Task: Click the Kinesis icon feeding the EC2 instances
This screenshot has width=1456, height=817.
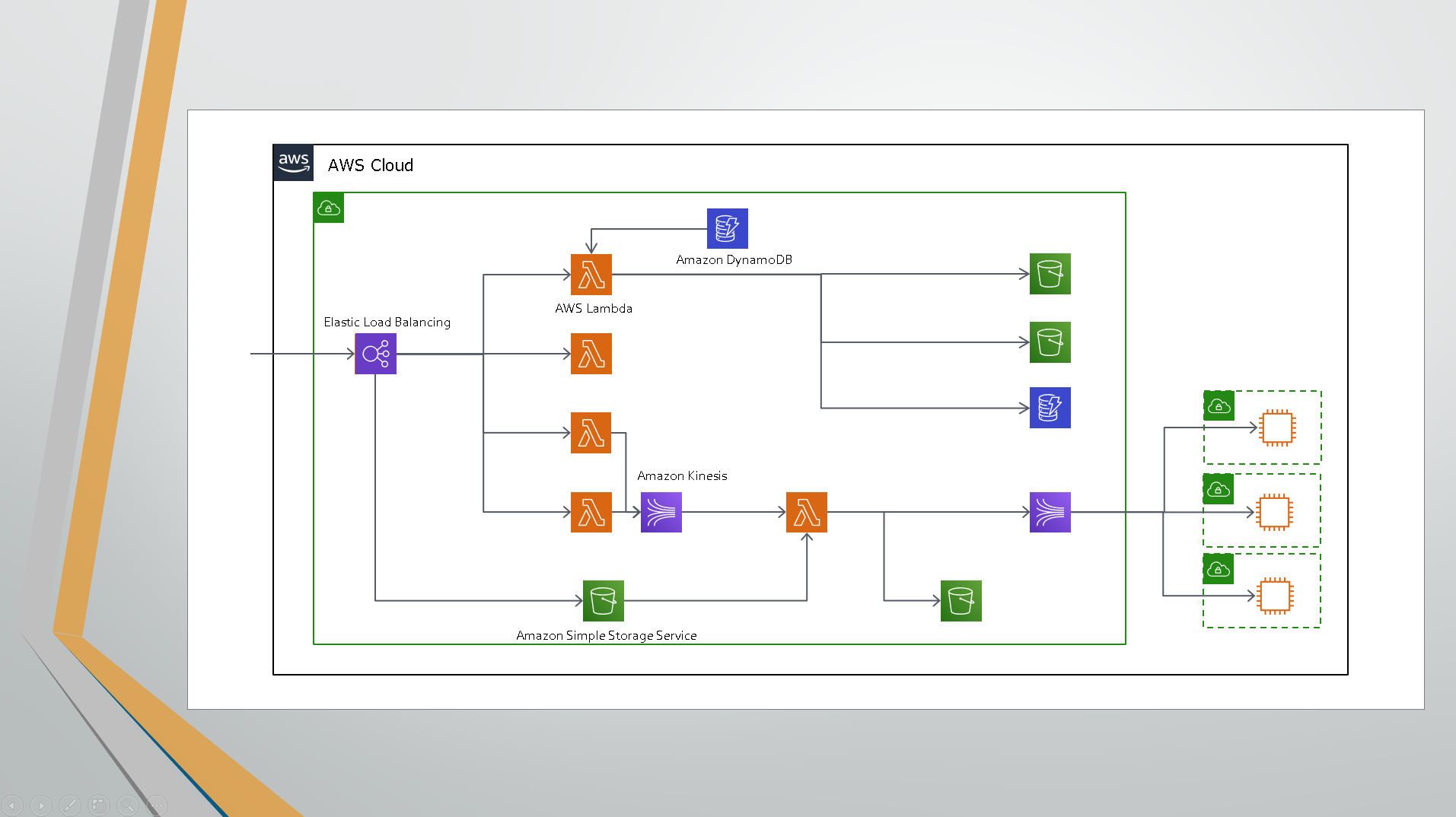Action: [x=1050, y=512]
